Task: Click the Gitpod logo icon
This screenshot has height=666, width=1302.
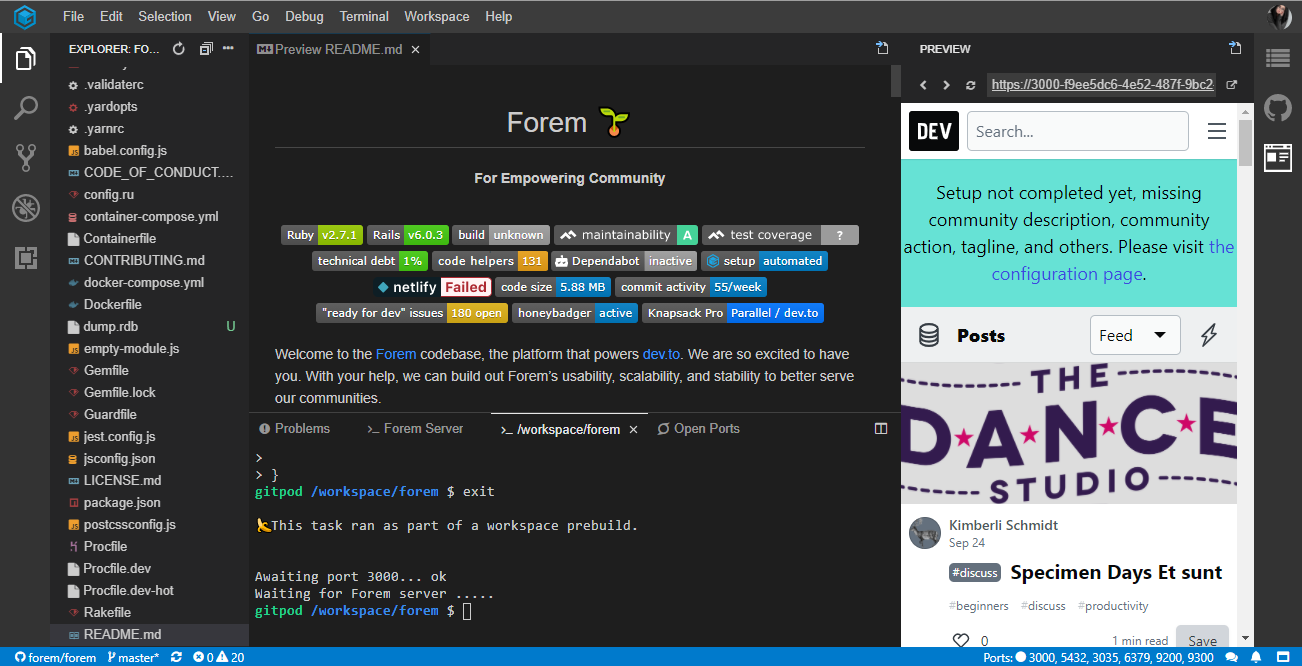Action: click(x=25, y=16)
